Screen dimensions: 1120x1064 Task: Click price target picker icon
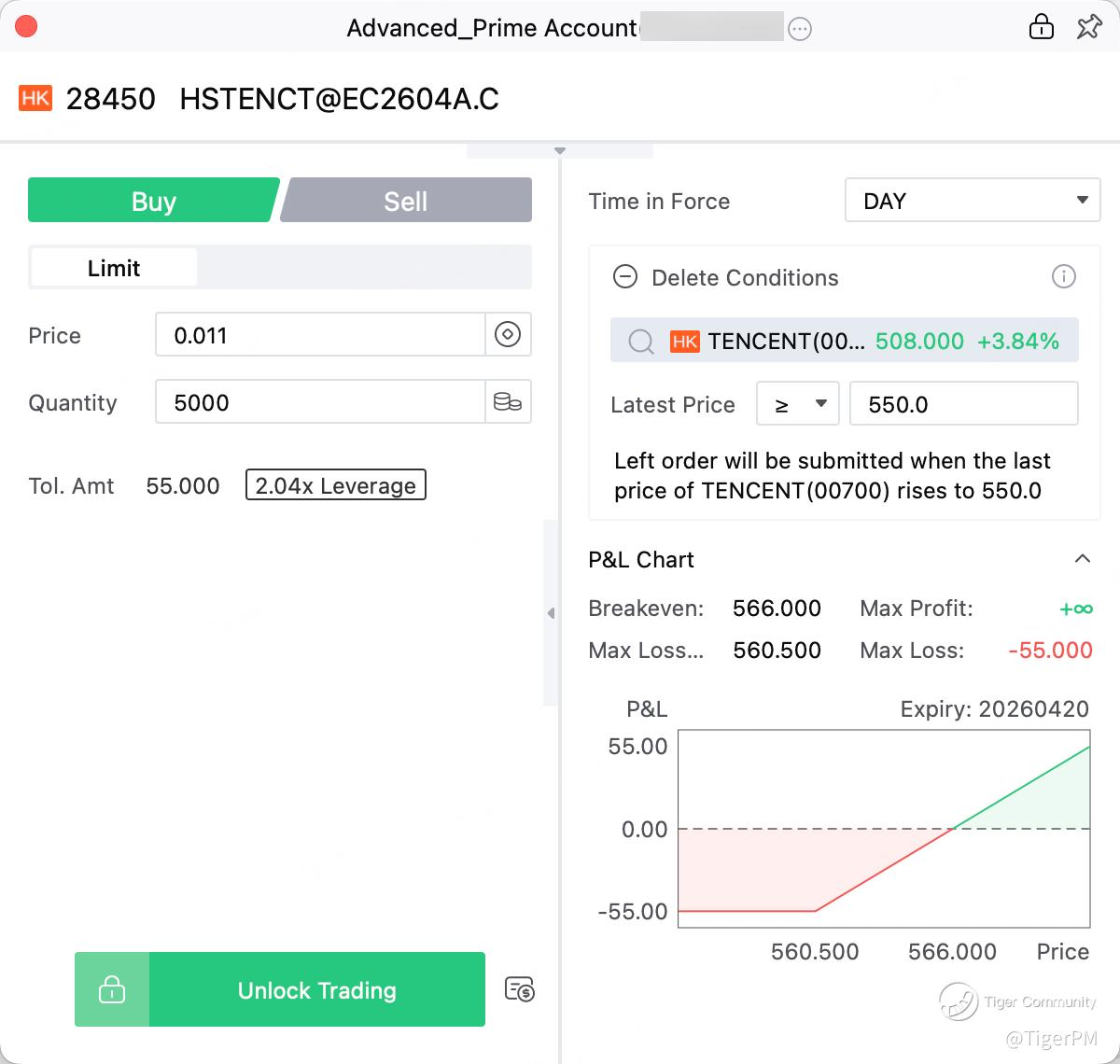508,334
